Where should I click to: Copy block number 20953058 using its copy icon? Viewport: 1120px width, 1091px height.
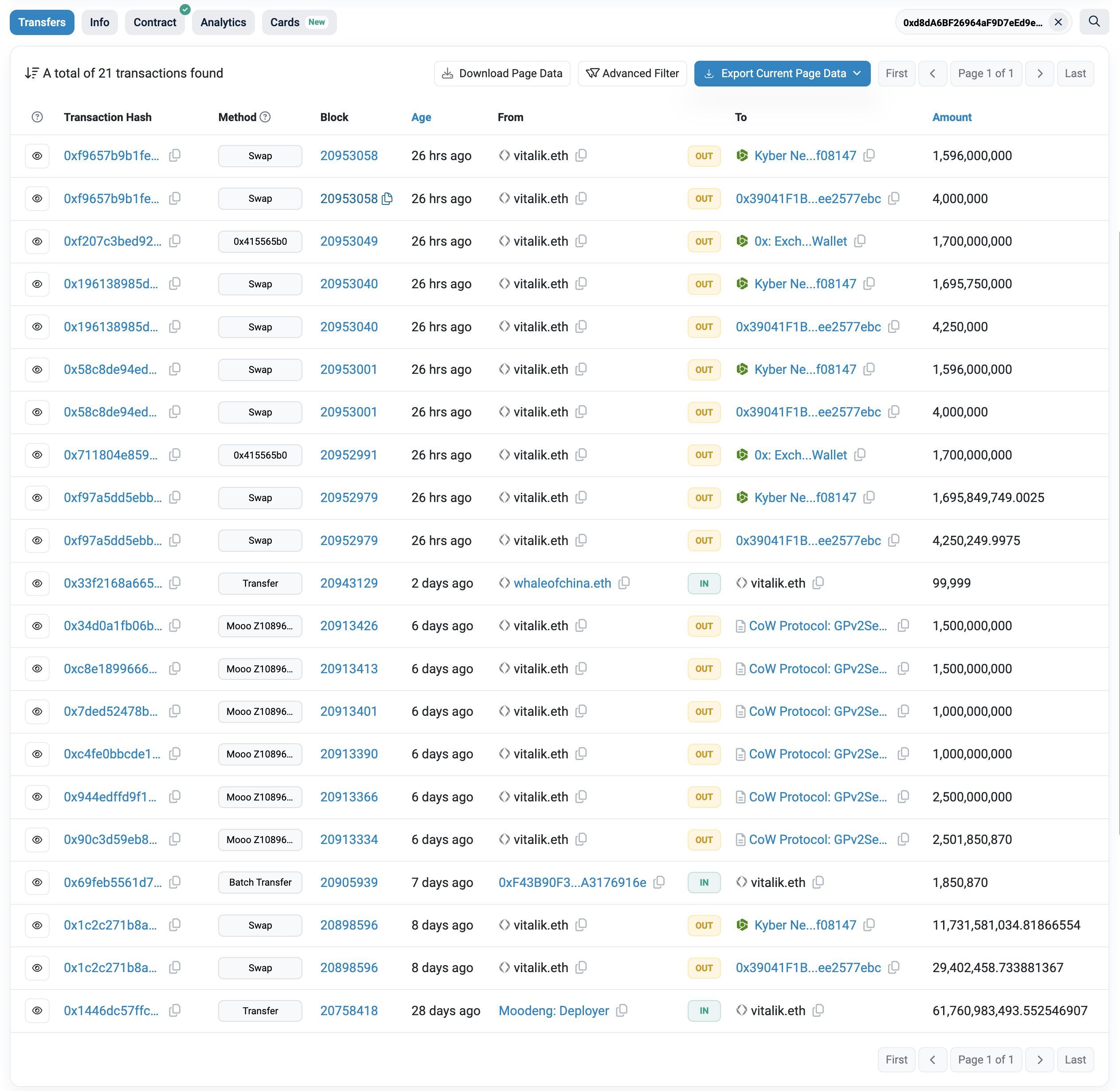point(387,199)
